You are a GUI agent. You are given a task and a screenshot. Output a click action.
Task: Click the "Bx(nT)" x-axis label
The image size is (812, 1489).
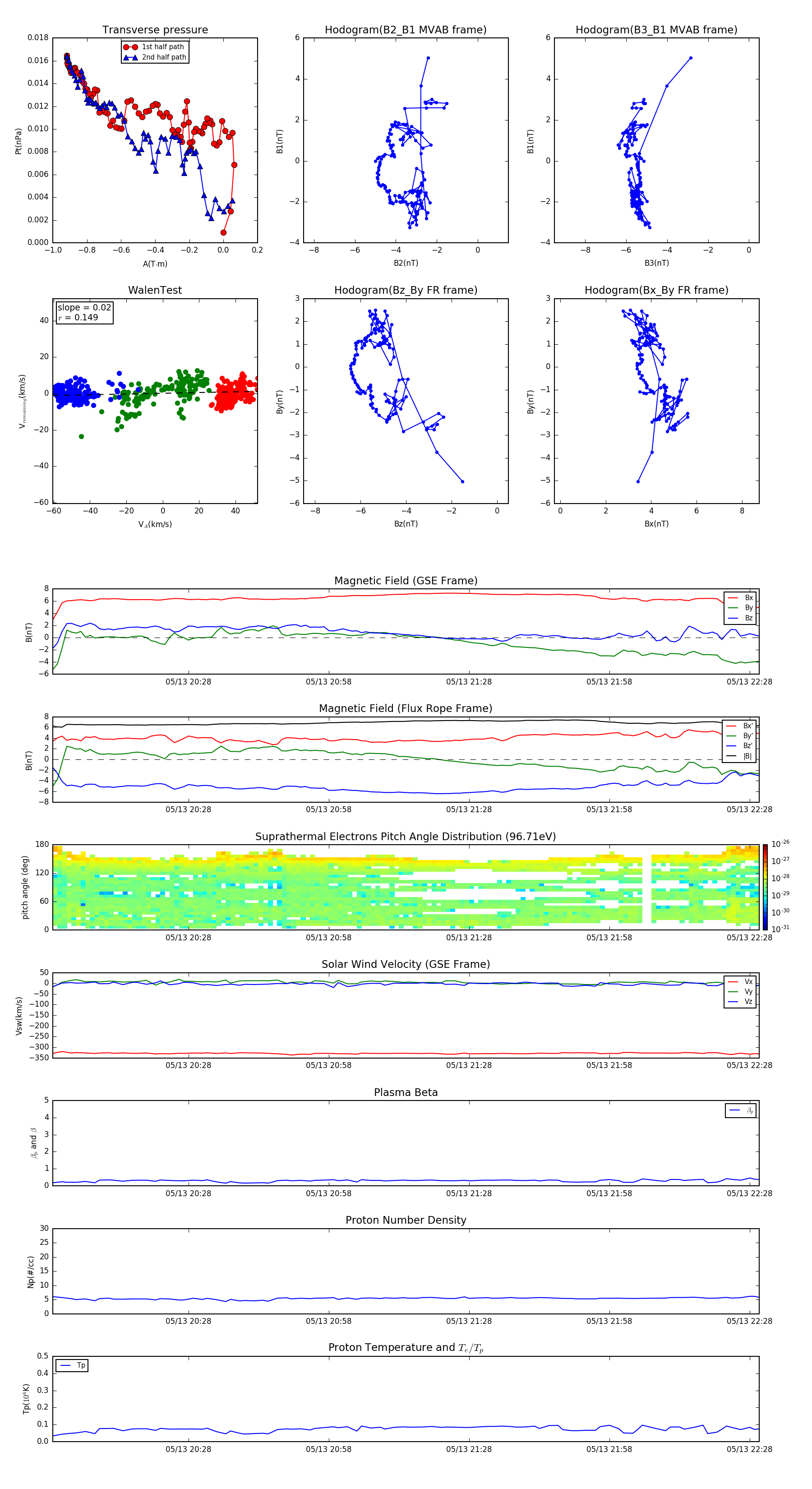[x=656, y=524]
